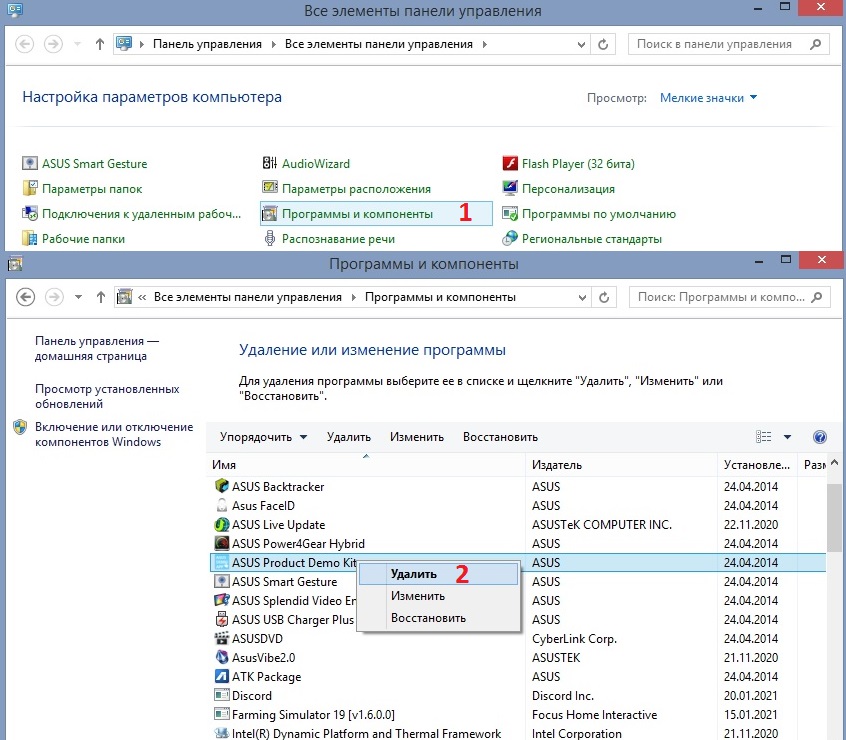The image size is (846, 740).
Task: Select ATK Package program icon
Action: (221, 676)
